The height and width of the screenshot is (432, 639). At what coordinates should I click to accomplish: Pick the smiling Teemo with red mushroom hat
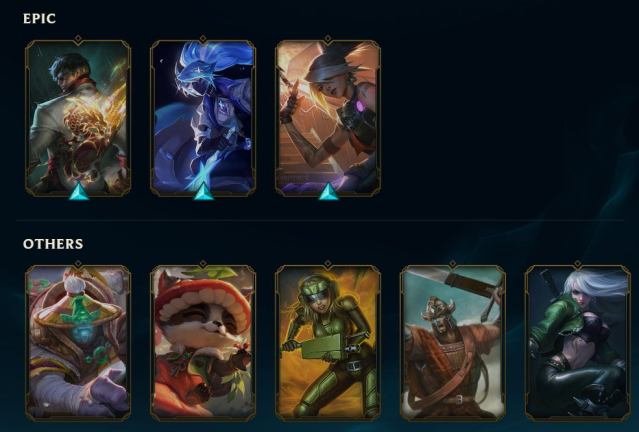[x=203, y=342]
